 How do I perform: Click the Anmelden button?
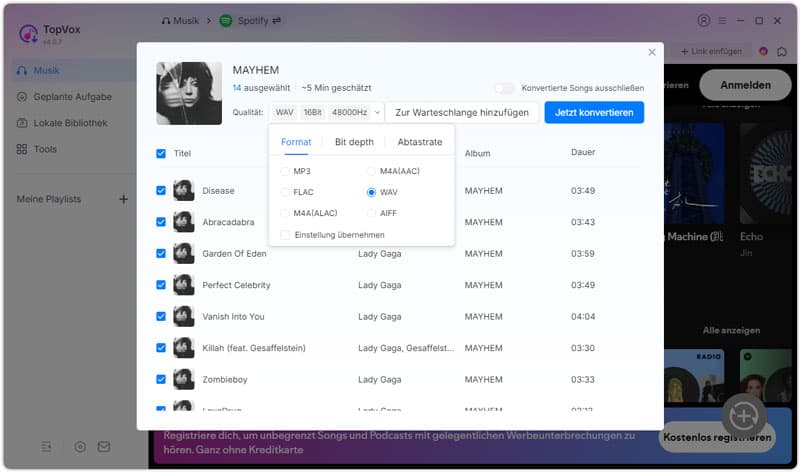(745, 85)
